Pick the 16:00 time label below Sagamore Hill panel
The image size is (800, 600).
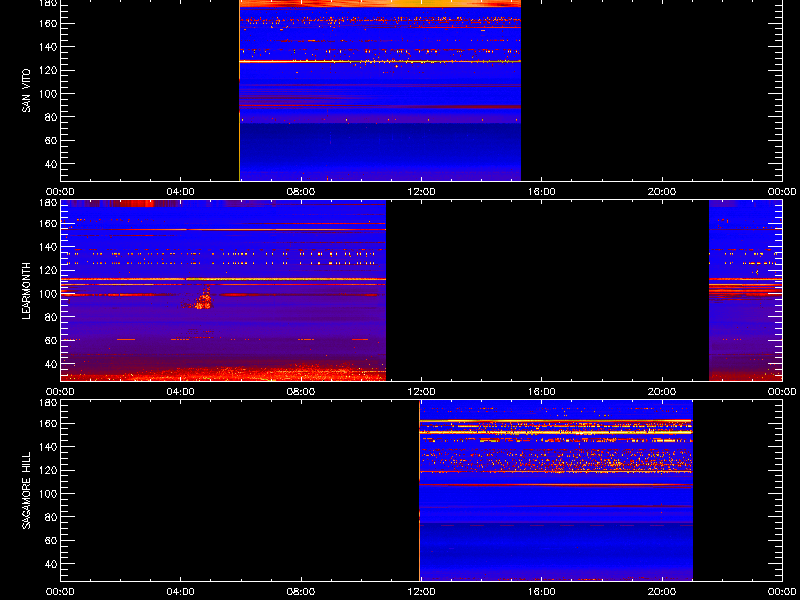point(542,592)
